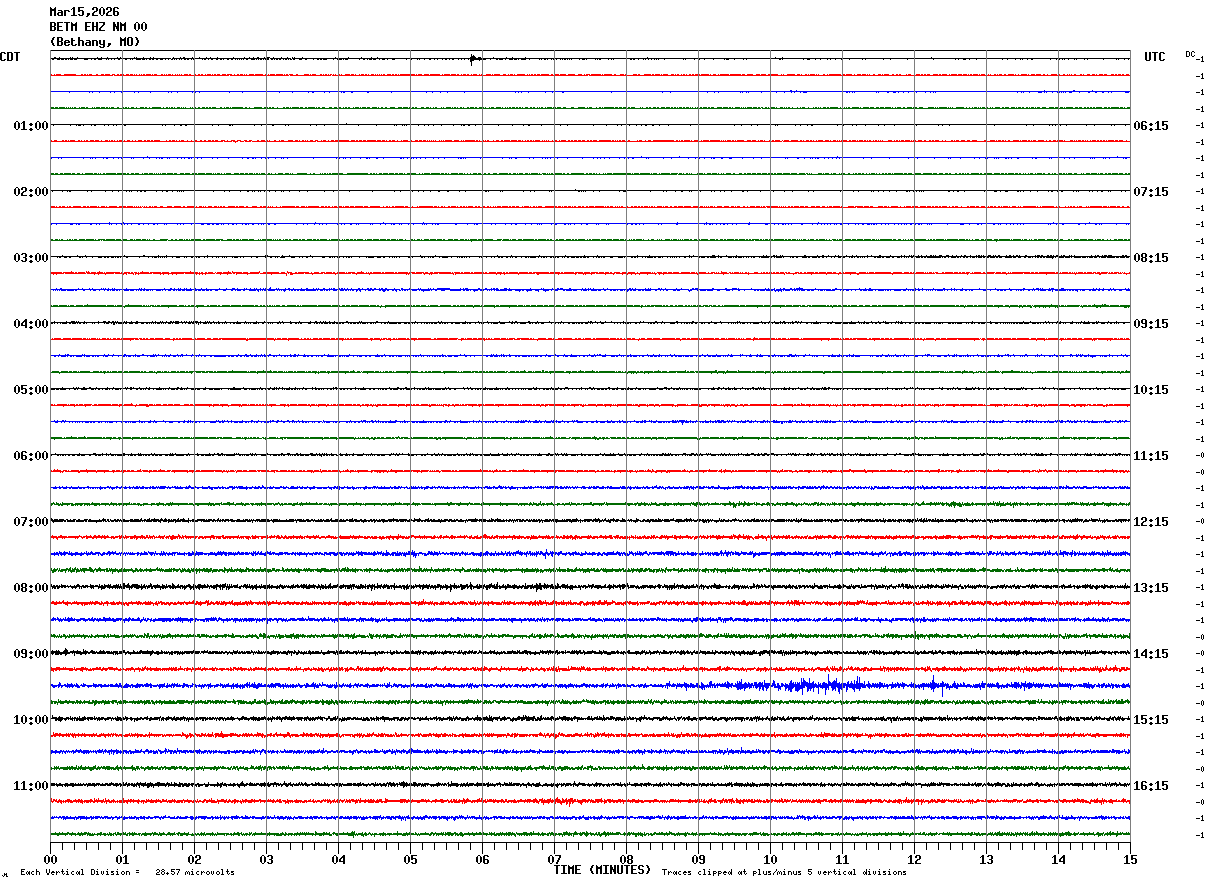
Task: Click minute 00 on the time axis
Action: tap(50, 859)
